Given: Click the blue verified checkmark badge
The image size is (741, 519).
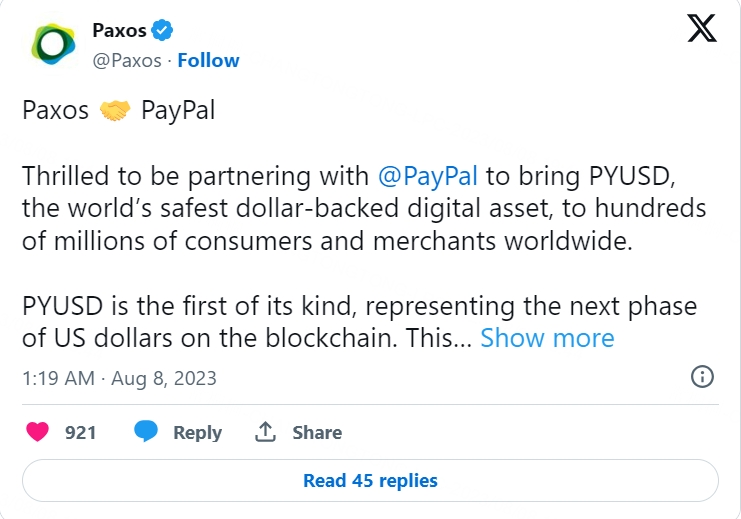Looking at the screenshot, I should point(163,31).
